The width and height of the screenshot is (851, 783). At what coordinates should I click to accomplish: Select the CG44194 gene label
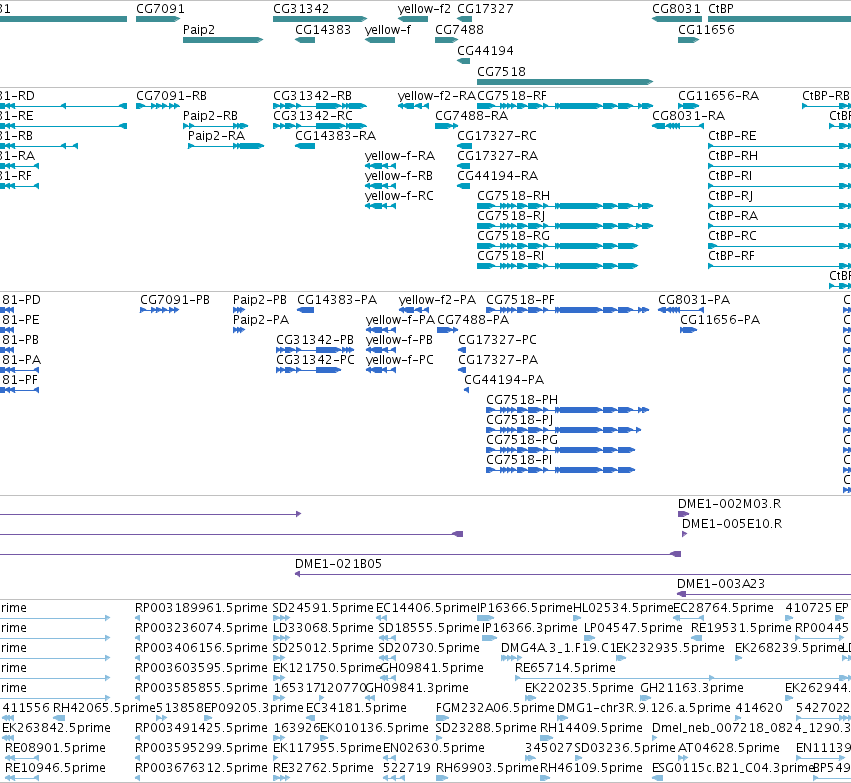(485, 50)
